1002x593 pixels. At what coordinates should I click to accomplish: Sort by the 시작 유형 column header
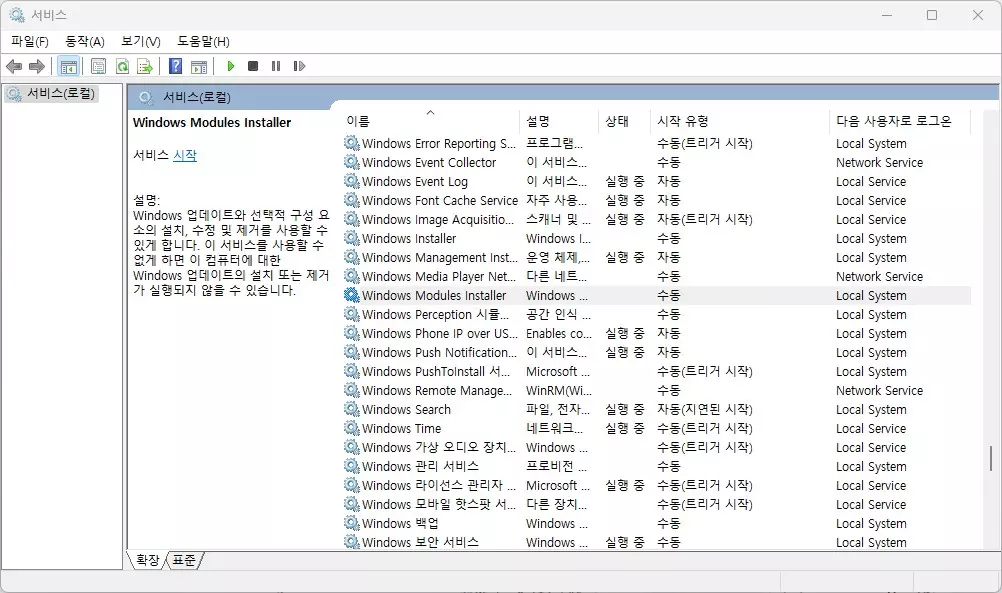point(741,121)
